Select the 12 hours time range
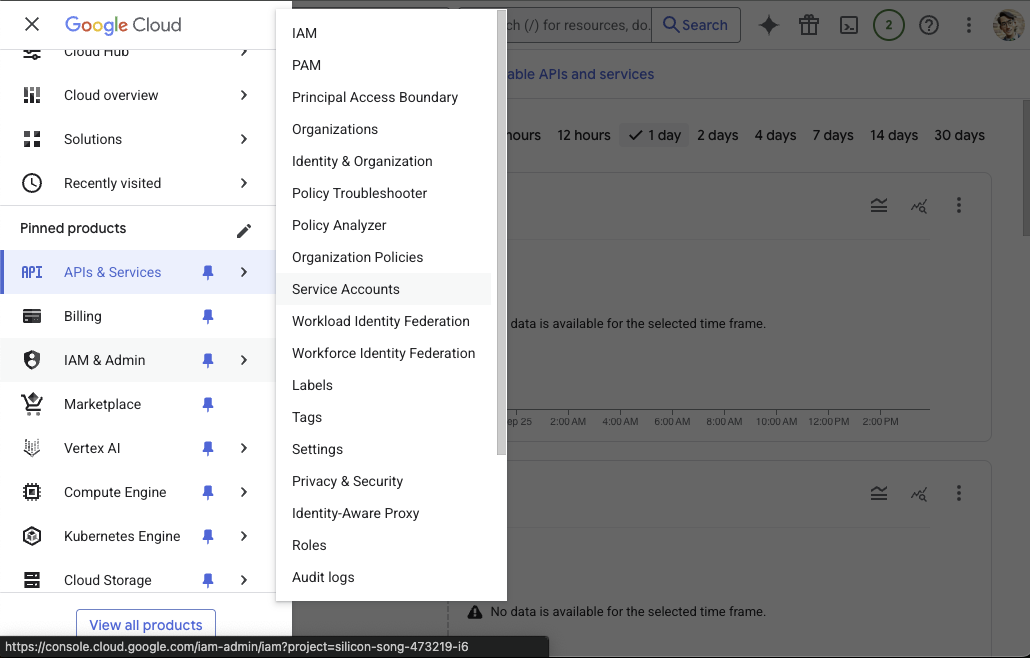Image resolution: width=1030 pixels, height=658 pixels. [x=584, y=135]
